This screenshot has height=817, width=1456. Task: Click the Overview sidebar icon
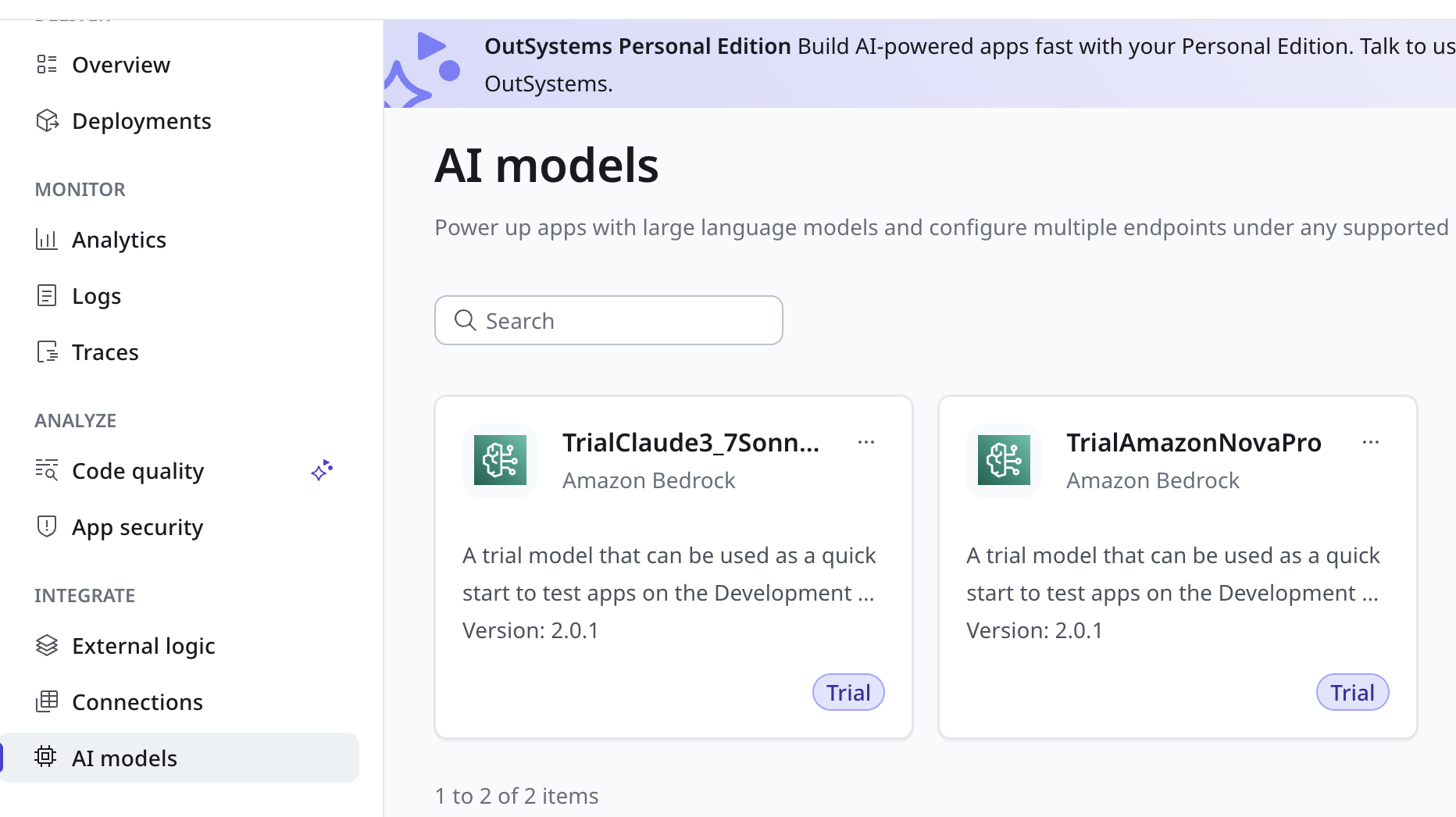point(47,64)
